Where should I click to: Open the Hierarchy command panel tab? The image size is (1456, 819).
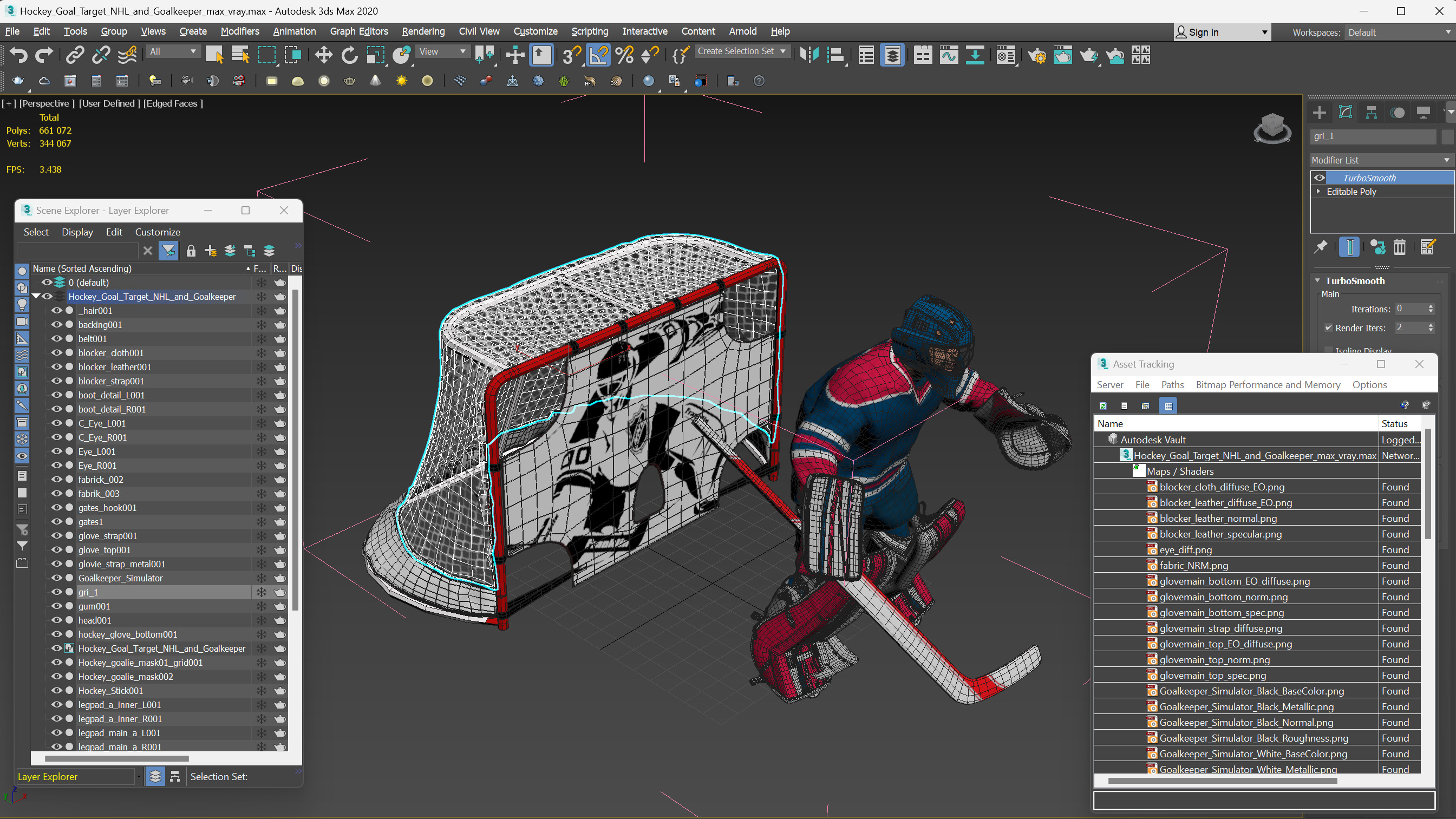click(x=1371, y=113)
